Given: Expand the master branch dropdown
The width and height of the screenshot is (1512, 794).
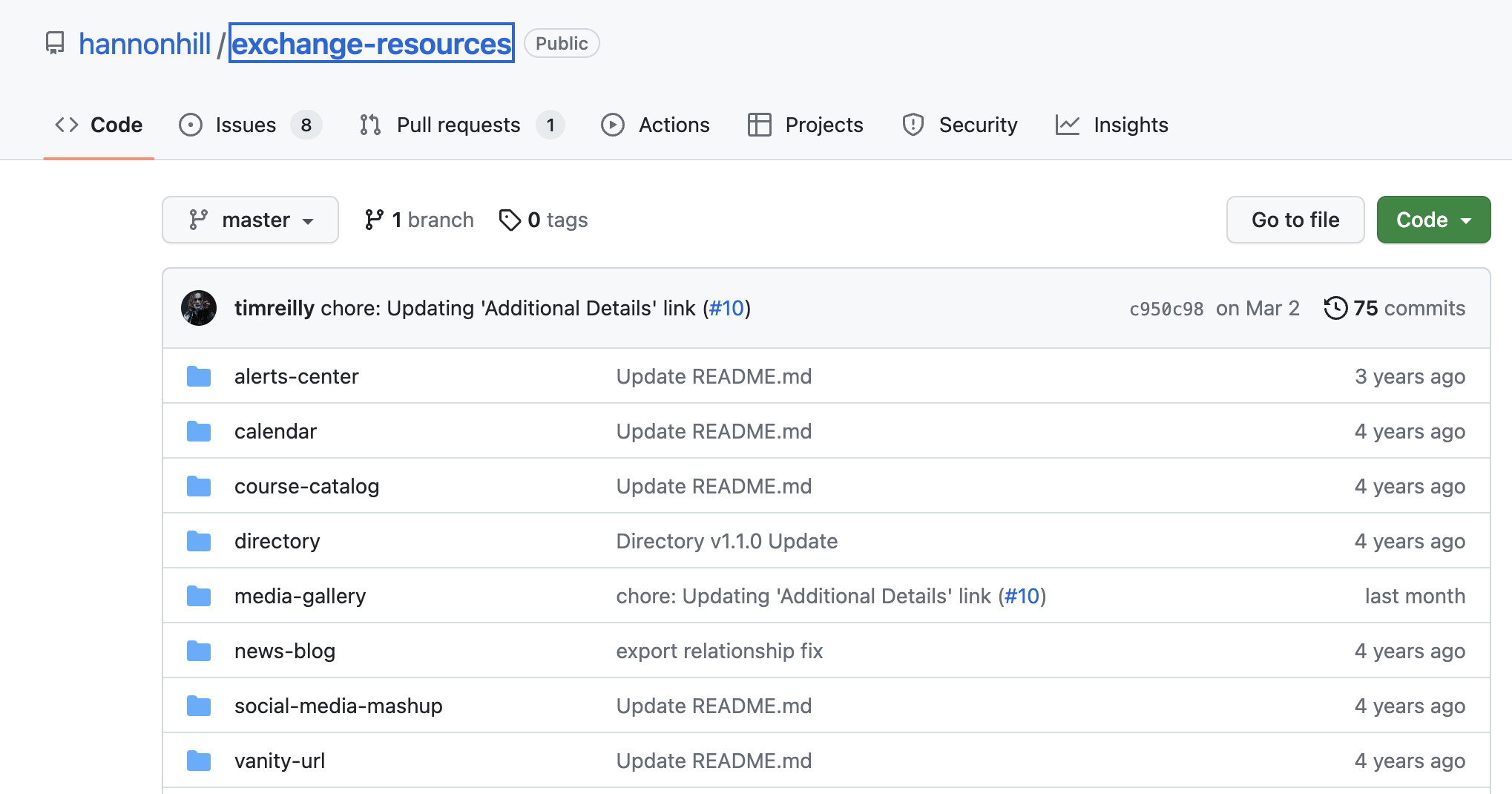Looking at the screenshot, I should [x=251, y=220].
